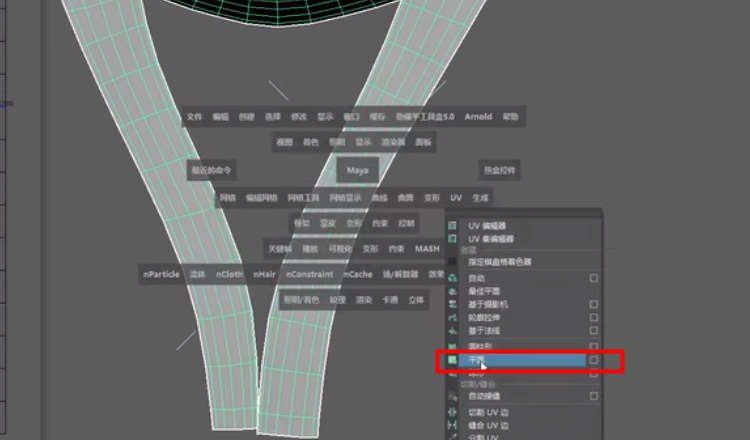Click the 指定棋盘格着色器 icon
Screen dimensions: 750x440
452,262
